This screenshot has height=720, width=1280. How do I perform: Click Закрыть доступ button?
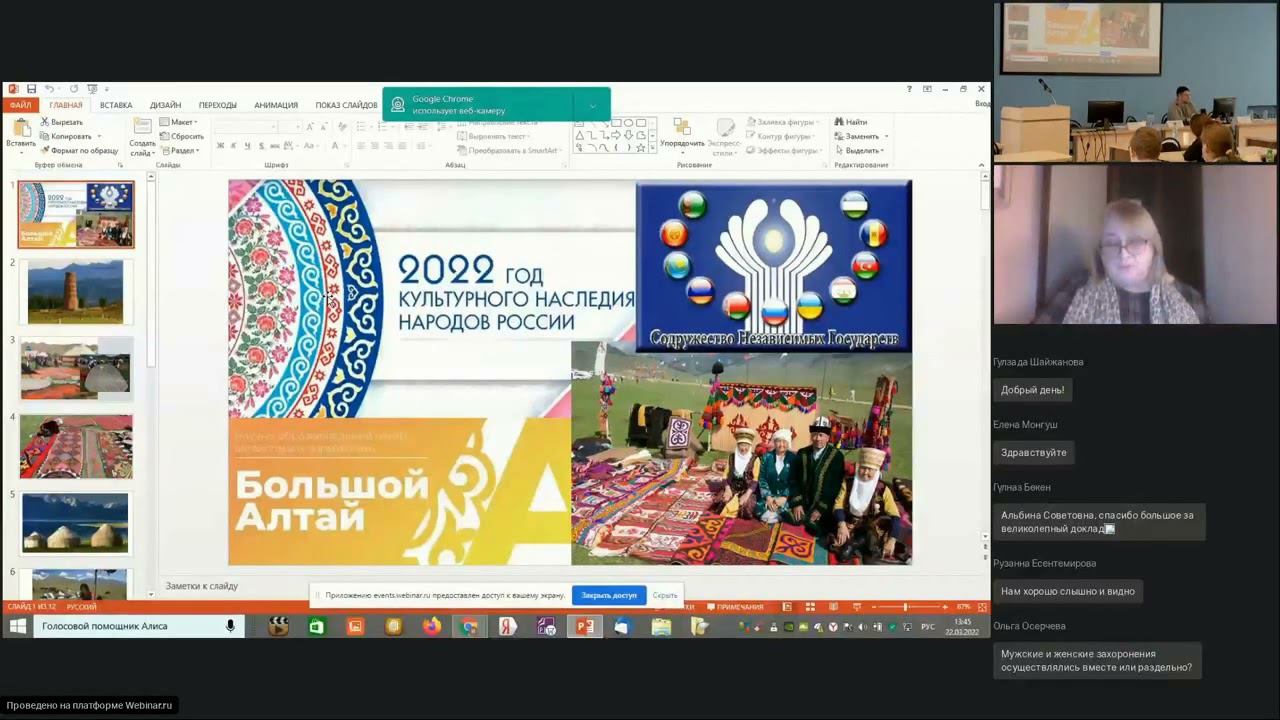[x=609, y=595]
